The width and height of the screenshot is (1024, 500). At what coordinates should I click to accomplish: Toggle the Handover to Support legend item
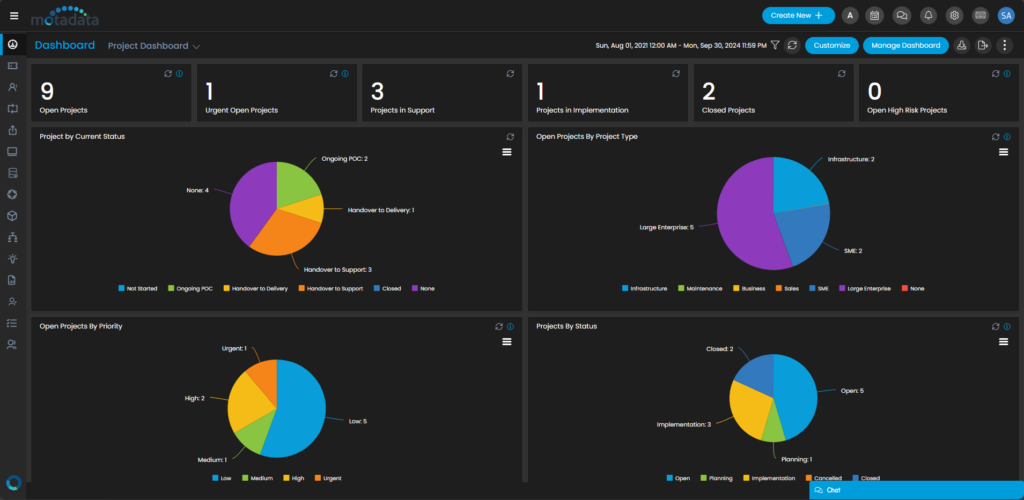click(331, 289)
